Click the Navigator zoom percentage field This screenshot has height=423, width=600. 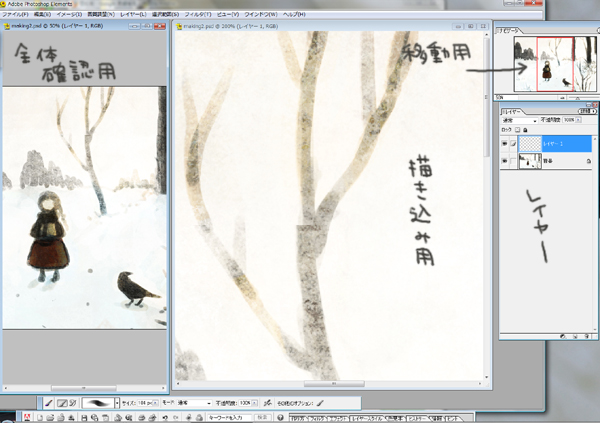(x=507, y=98)
